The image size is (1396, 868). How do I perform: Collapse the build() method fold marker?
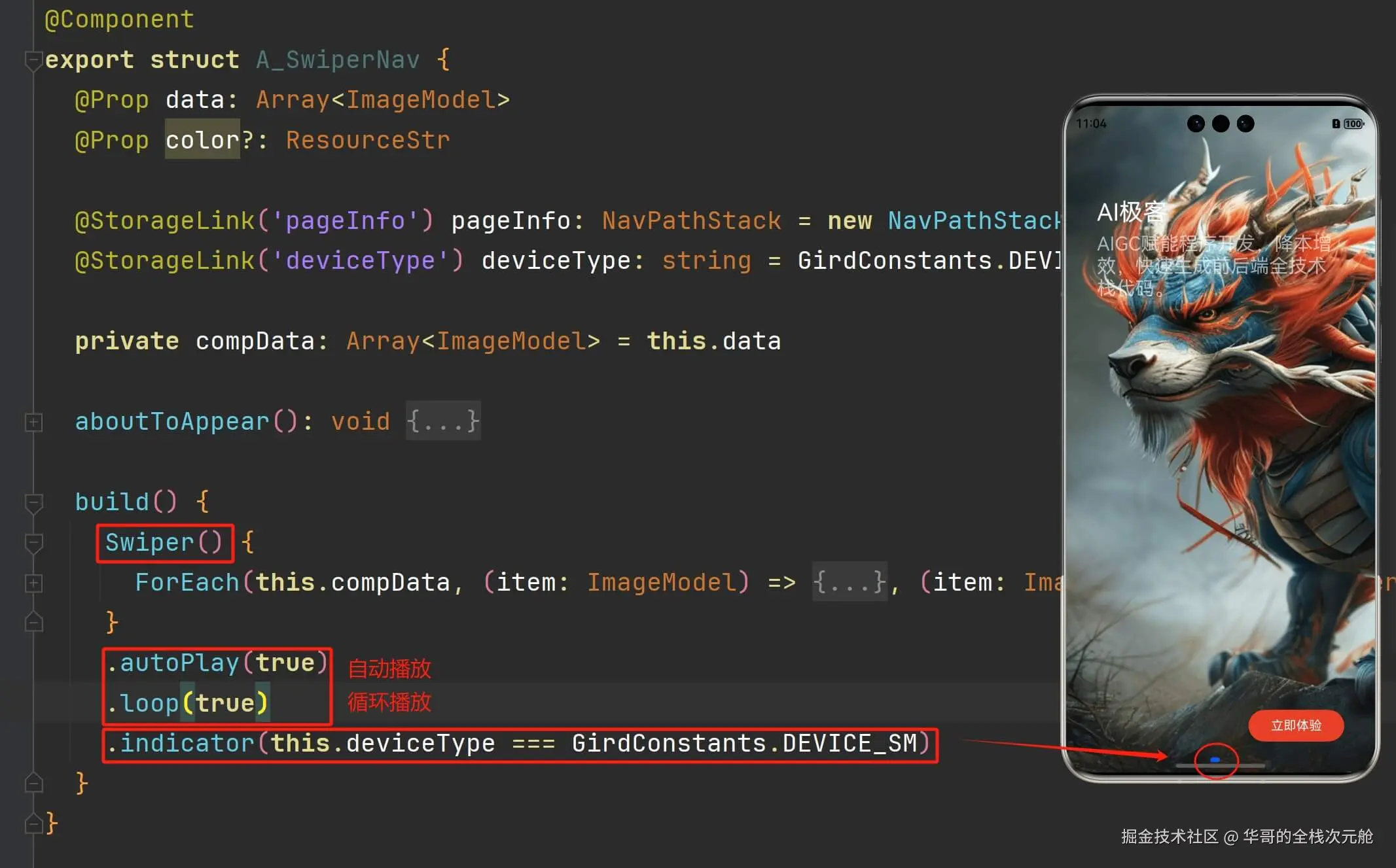click(x=33, y=503)
